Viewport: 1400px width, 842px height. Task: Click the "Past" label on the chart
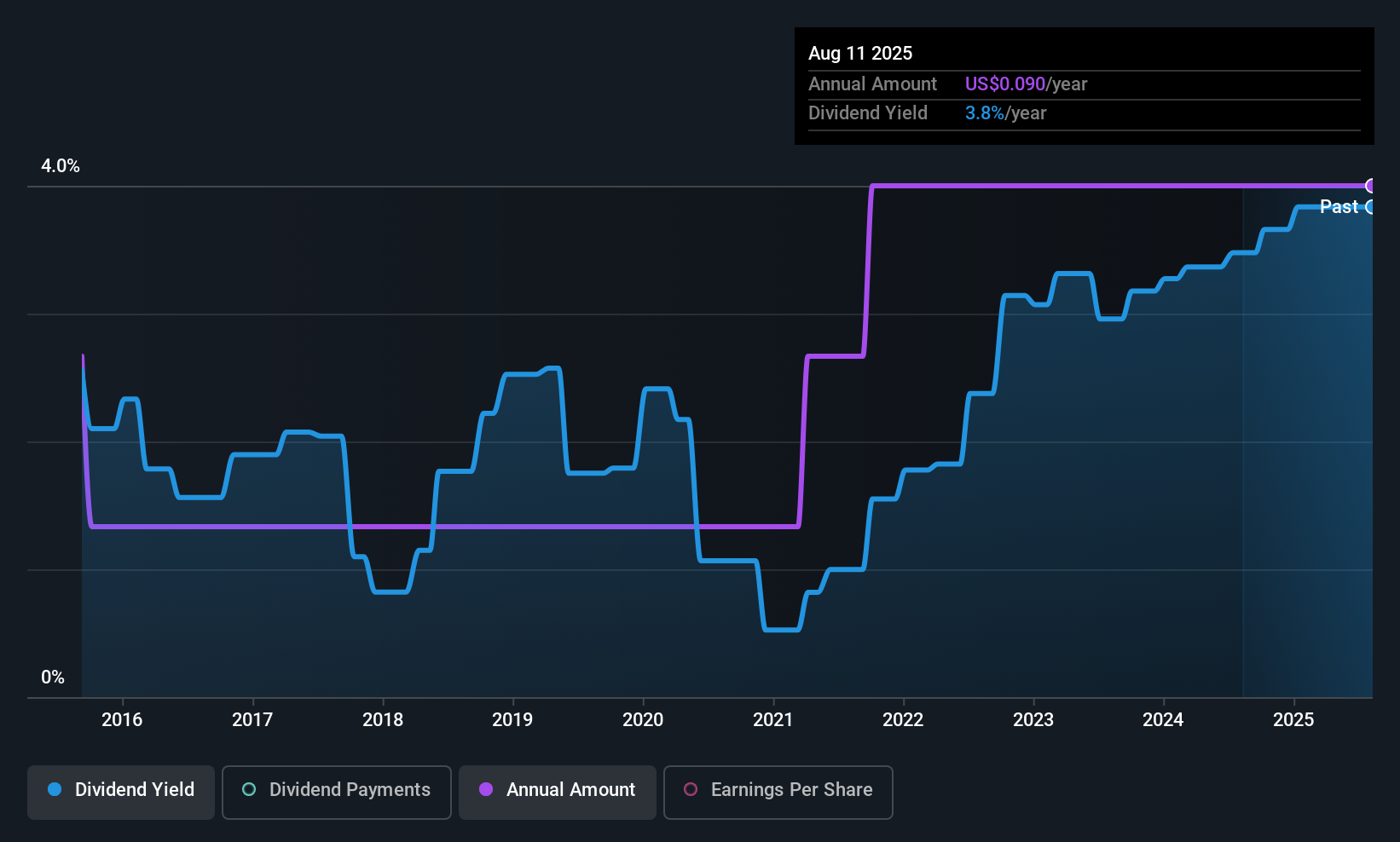(1339, 206)
